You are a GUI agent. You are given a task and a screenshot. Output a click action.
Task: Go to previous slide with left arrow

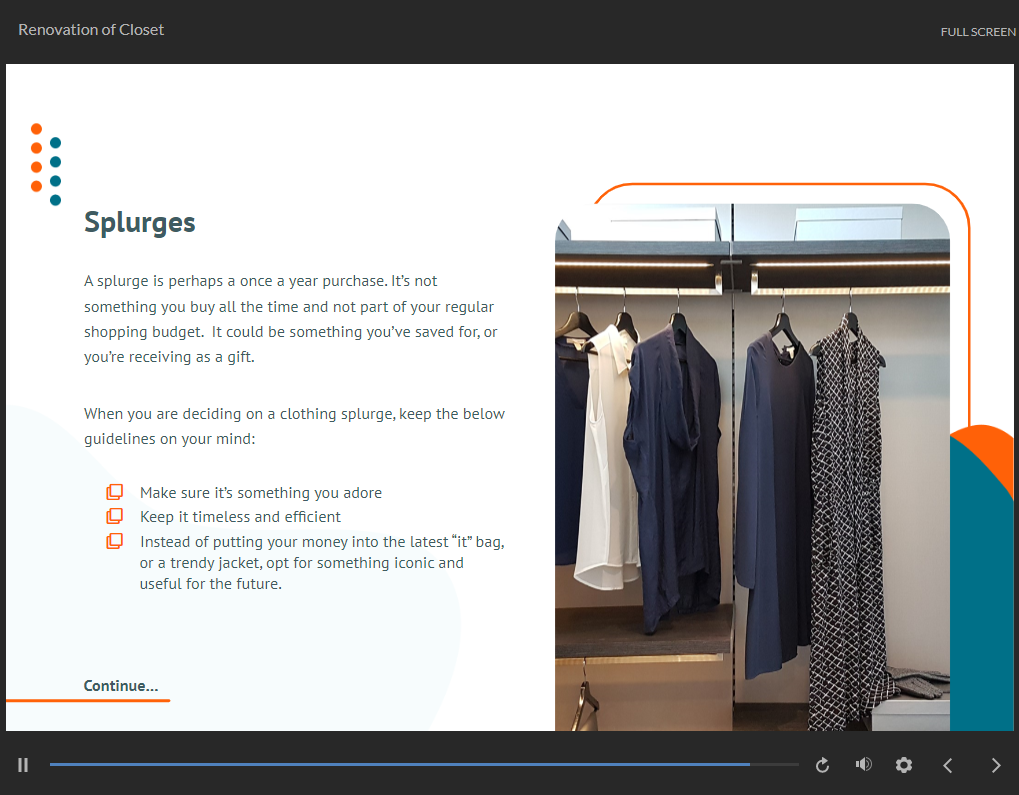tap(948, 765)
